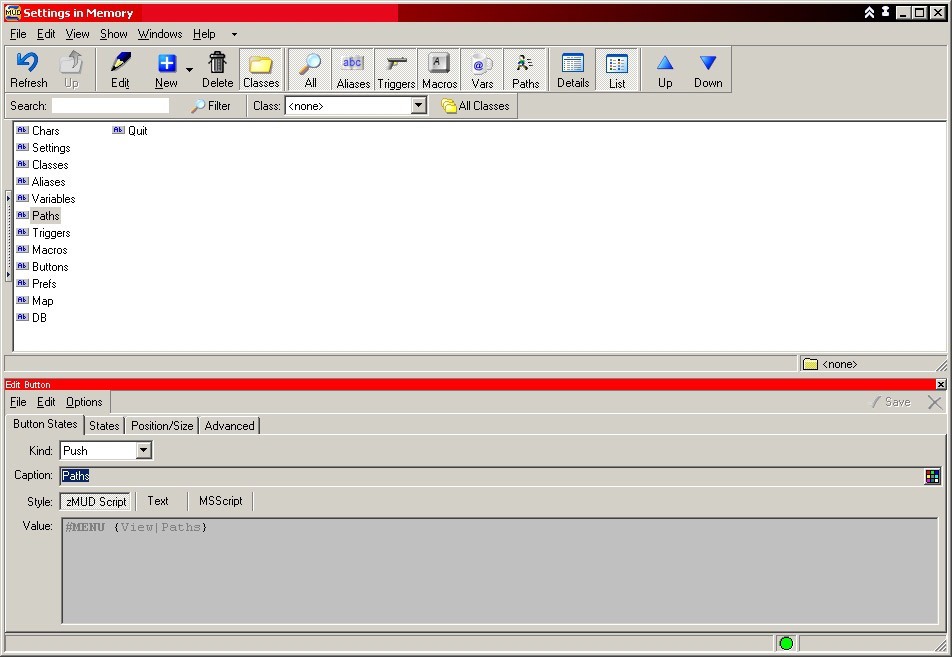Image resolution: width=952 pixels, height=657 pixels.
Task: Select the Prefs button item
Action: [x=36, y=284]
